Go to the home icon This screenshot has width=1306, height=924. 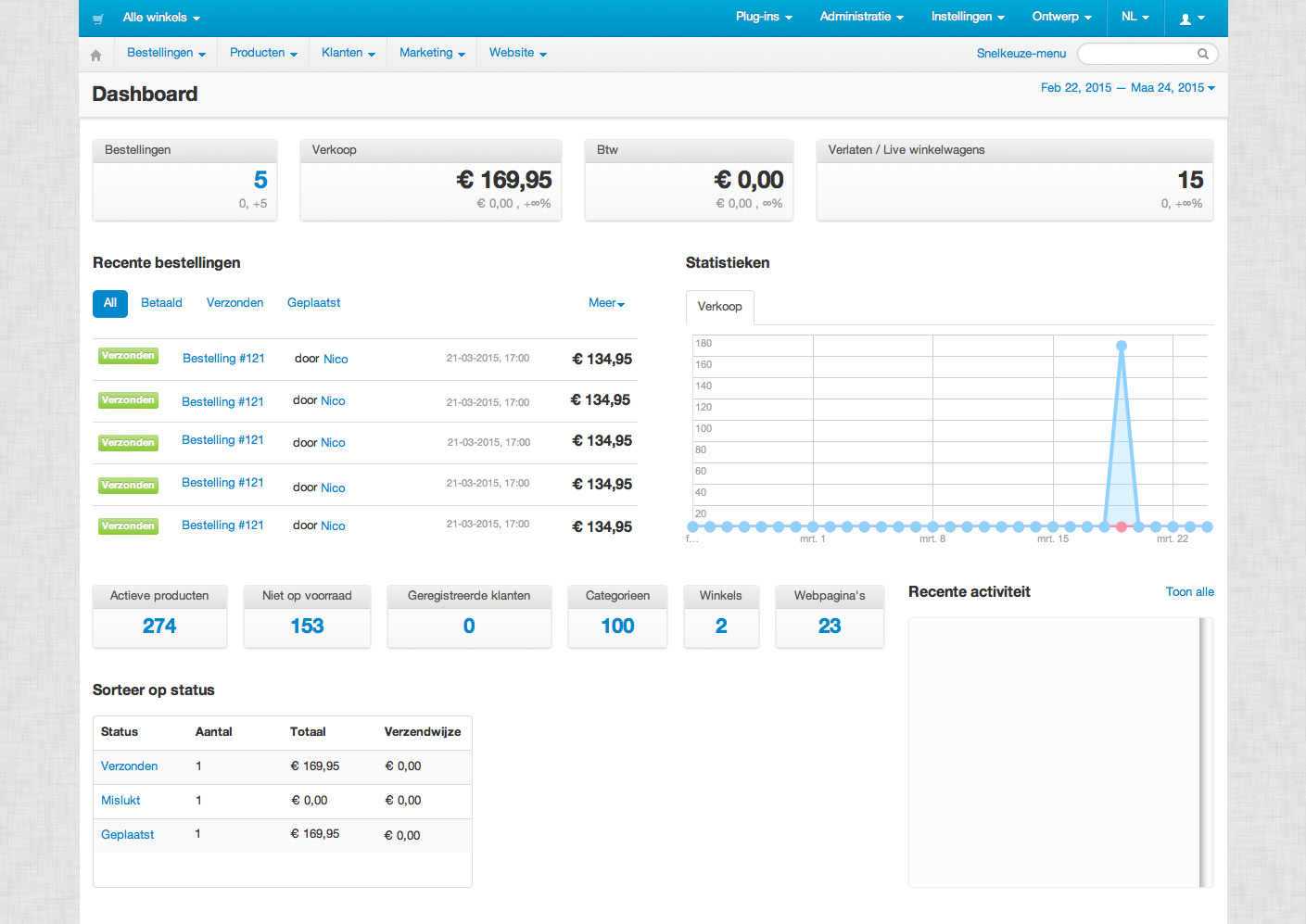pos(95,55)
